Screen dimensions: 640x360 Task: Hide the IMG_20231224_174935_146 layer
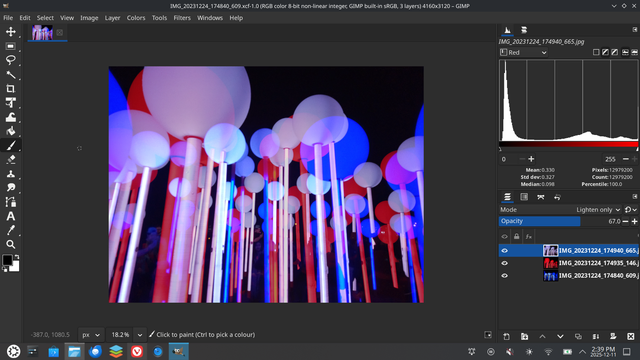pos(504,263)
